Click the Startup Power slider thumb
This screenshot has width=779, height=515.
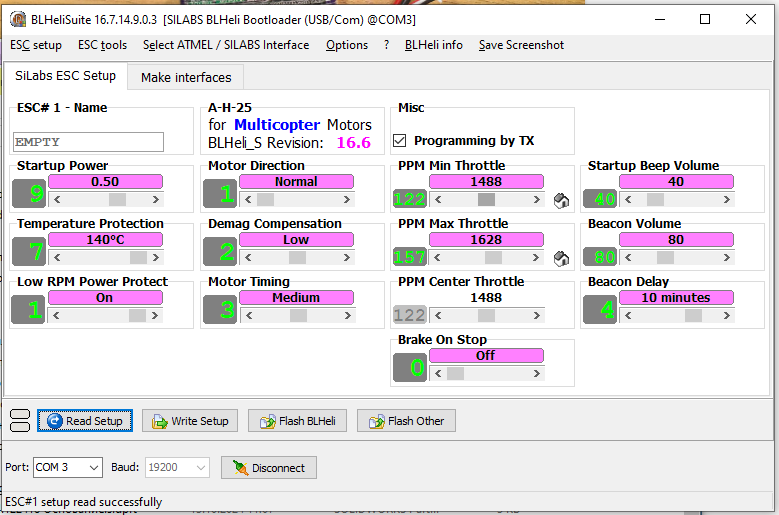click(x=117, y=200)
